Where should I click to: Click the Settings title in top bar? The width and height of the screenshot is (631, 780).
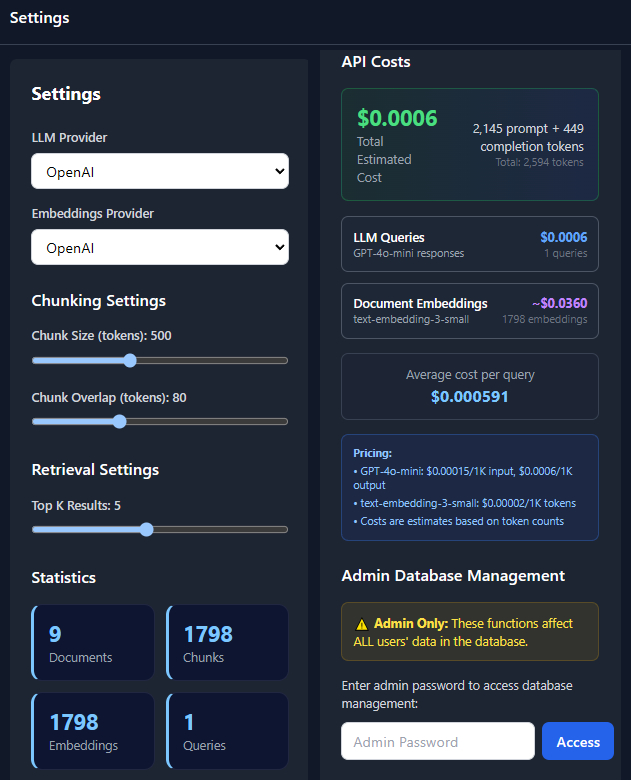point(40,17)
